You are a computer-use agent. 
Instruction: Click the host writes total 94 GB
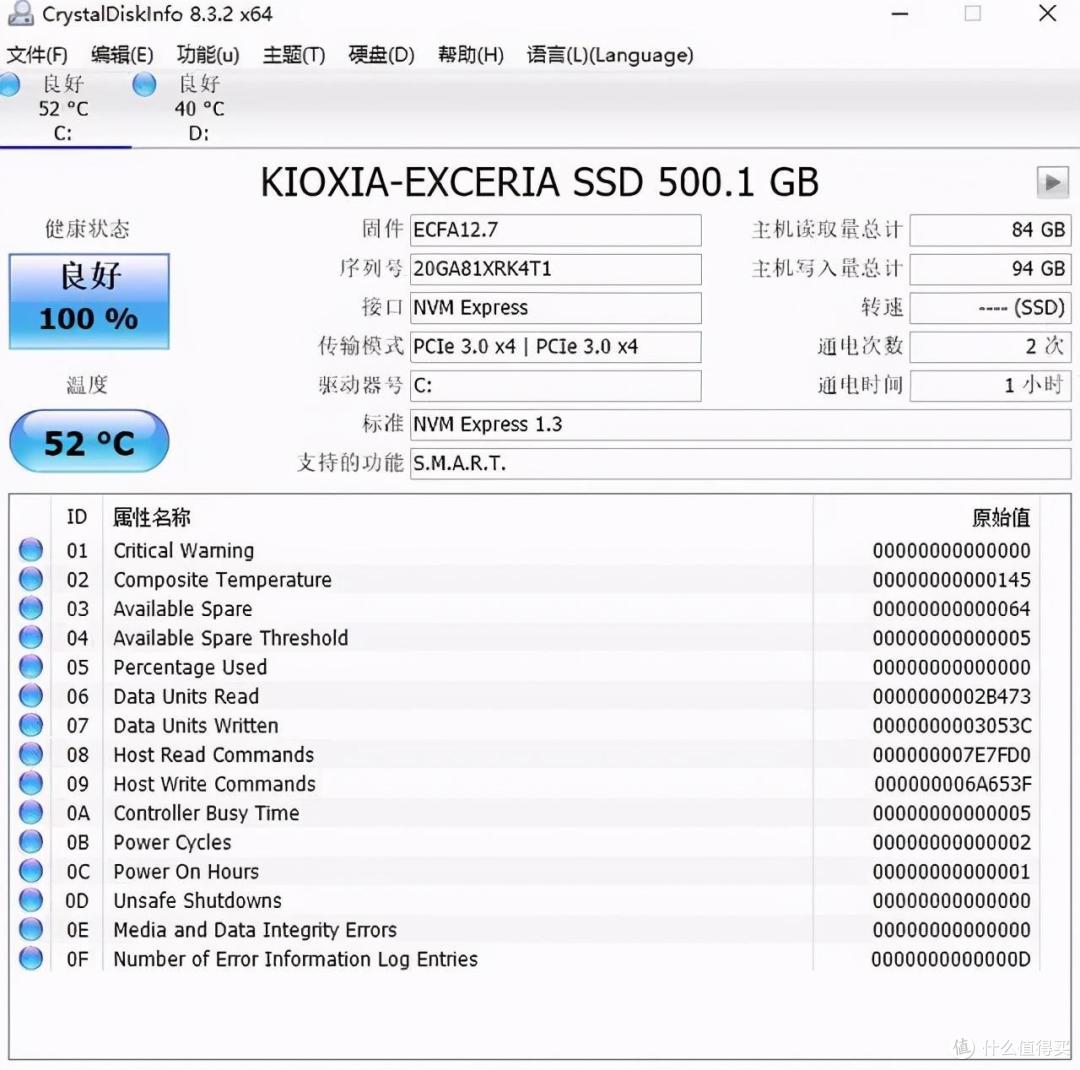990,269
